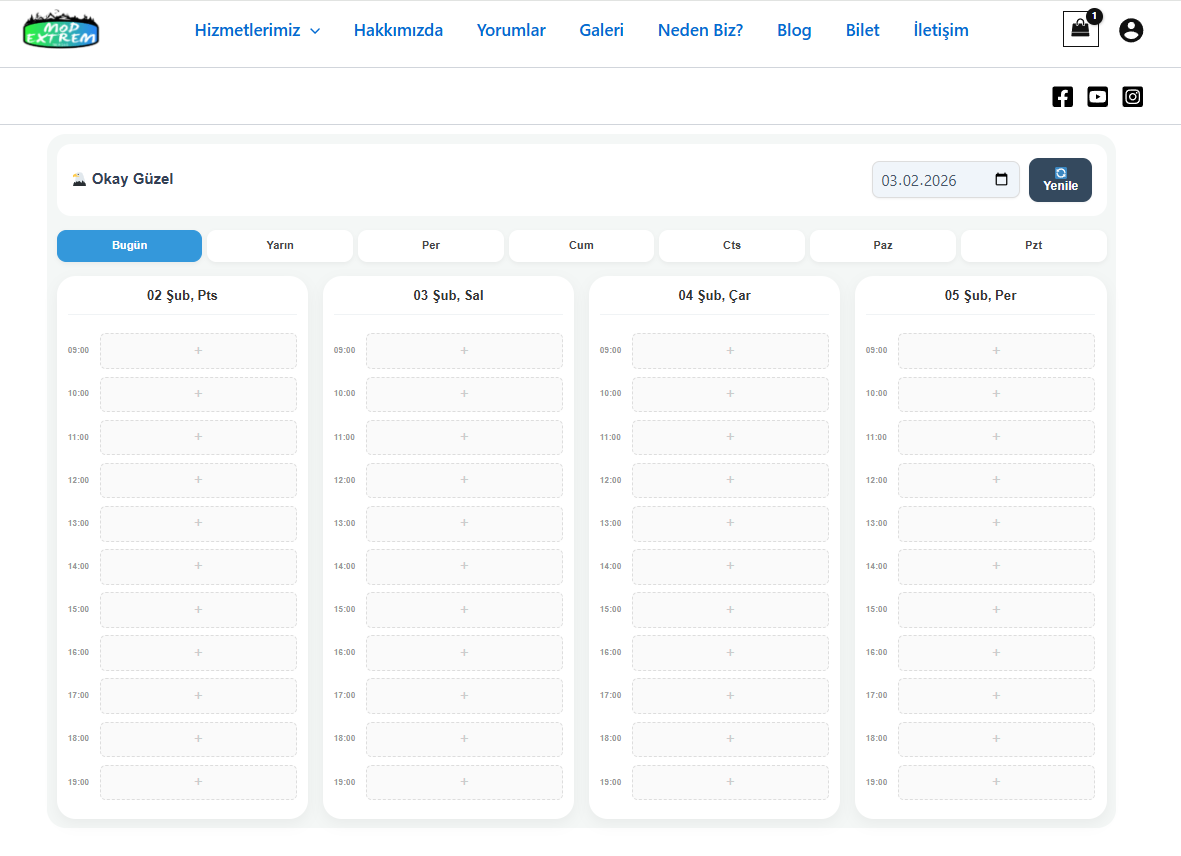1181x856 pixels.
Task: Click the Mod Extrem logo
Action: coord(61,30)
